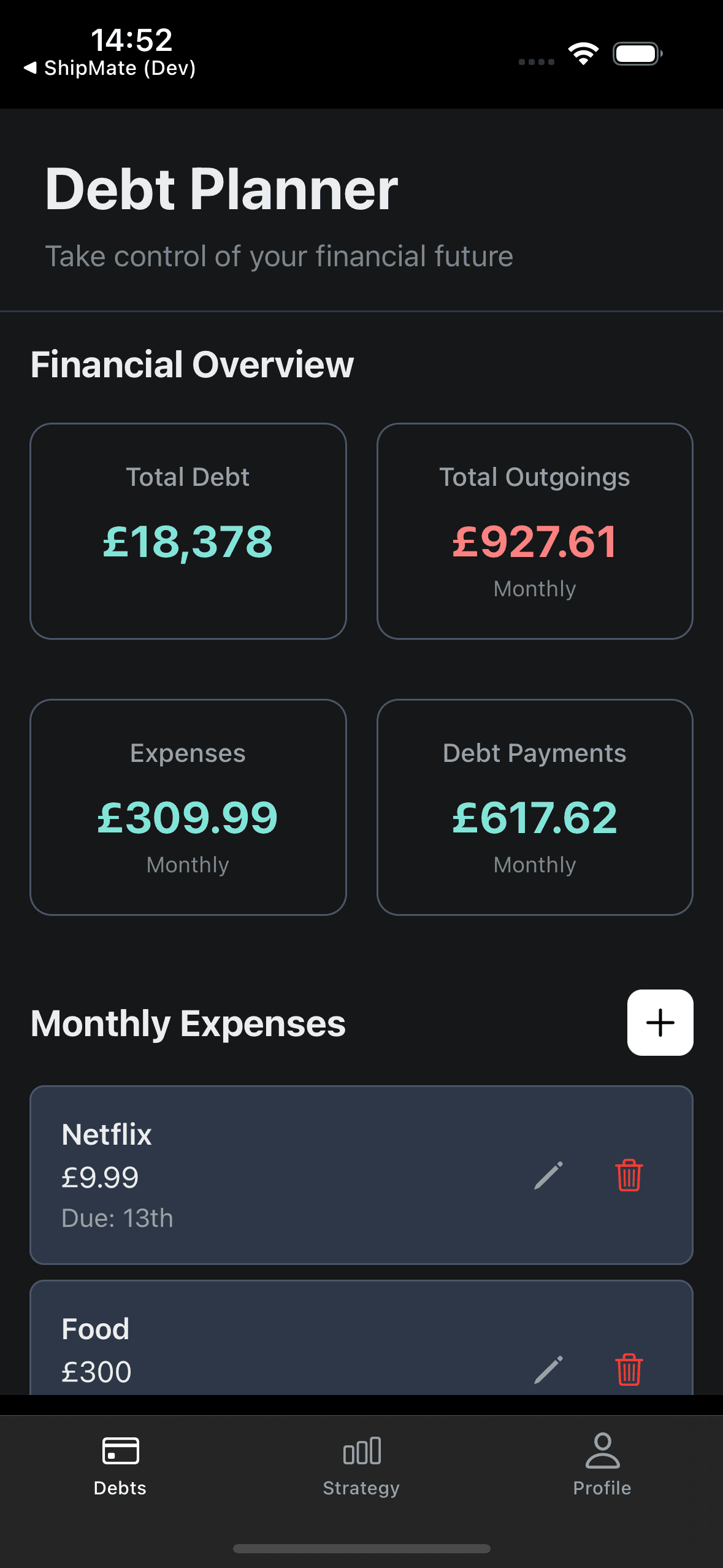Tap the add expense plus button
Viewport: 723px width, 1568px height.
click(x=660, y=1023)
